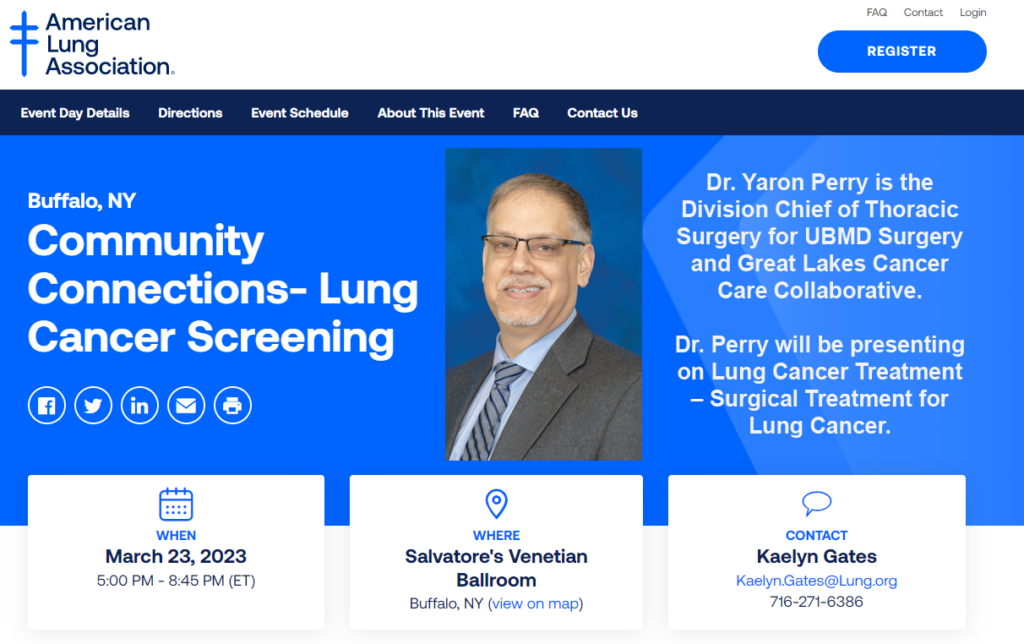Select the 'March 23, 2023' date text
The width and height of the screenshot is (1024, 644).
[x=176, y=556]
